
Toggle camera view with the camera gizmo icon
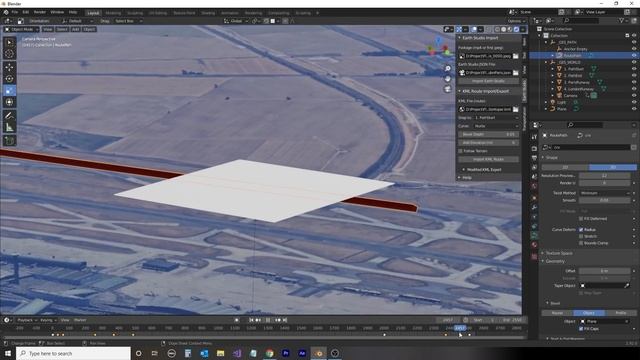point(448,89)
